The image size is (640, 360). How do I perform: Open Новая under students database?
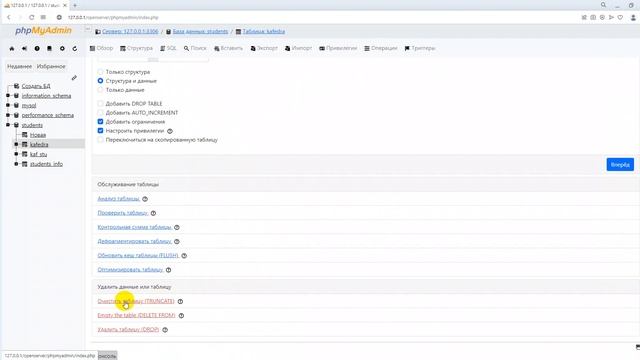tap(38, 135)
